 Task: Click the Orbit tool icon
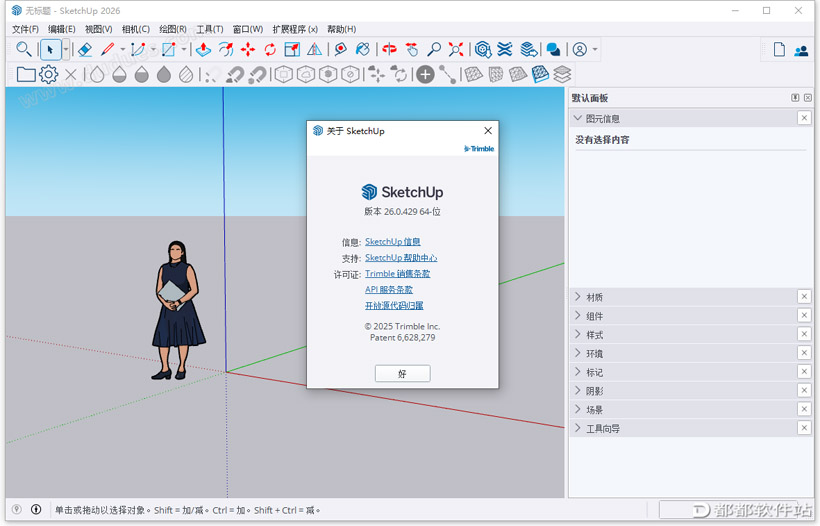click(390, 49)
